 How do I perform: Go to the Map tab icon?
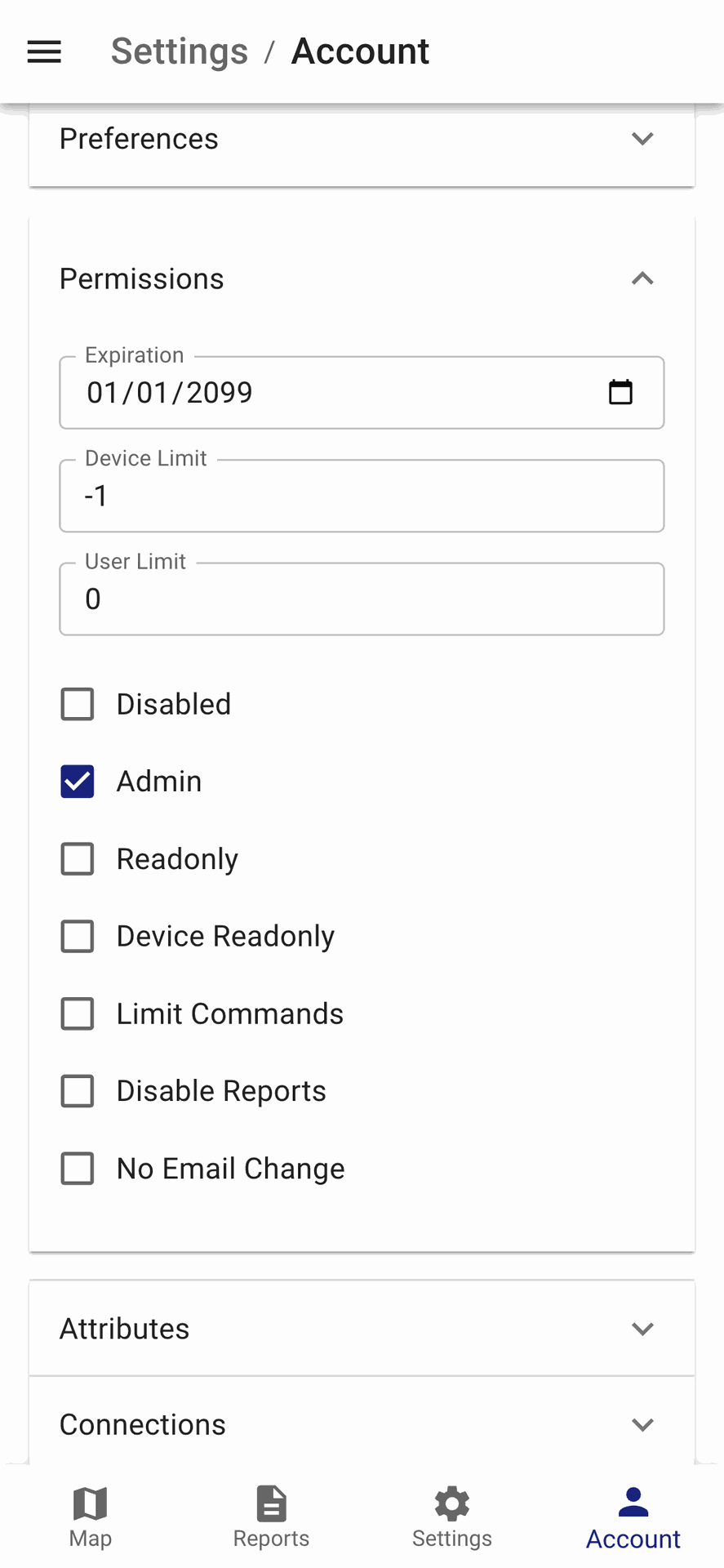coord(91,1503)
